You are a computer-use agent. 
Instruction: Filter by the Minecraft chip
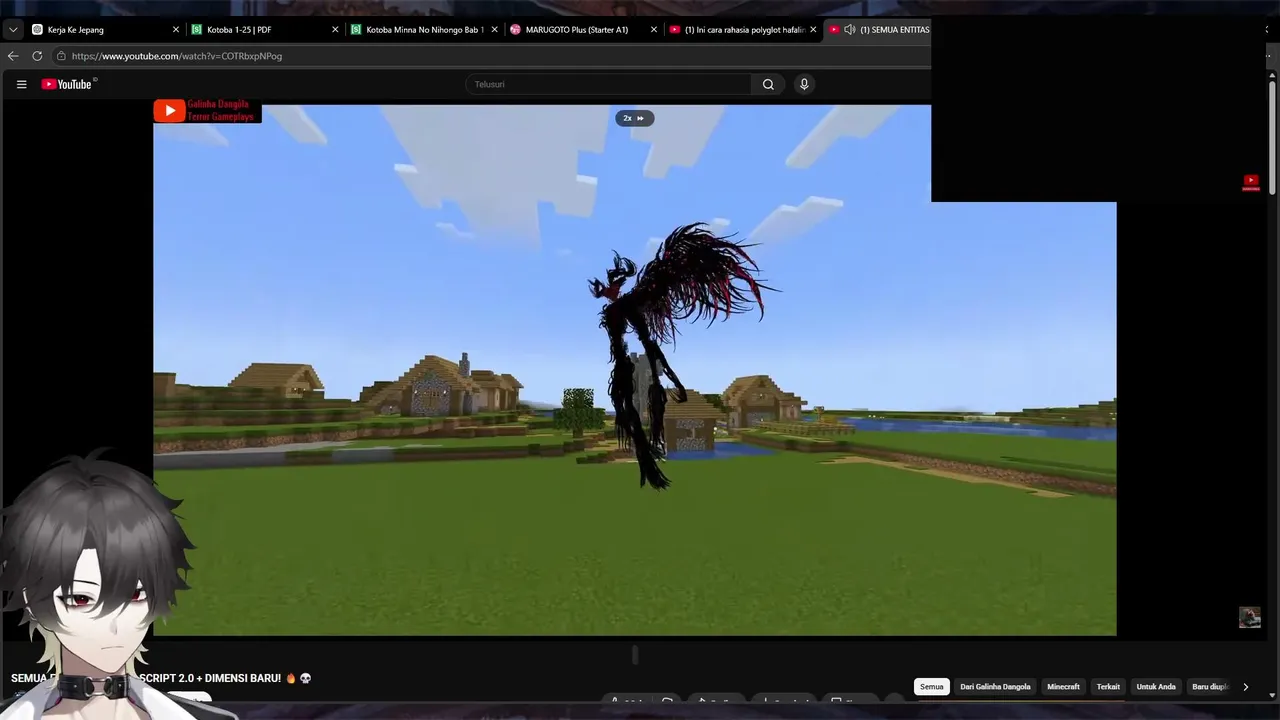(x=1063, y=687)
